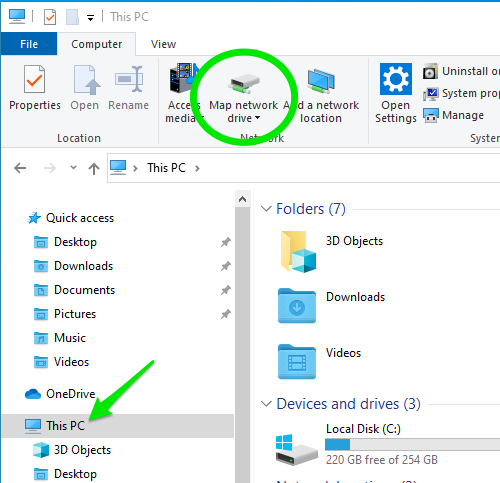The width and height of the screenshot is (500, 483).
Task: Click Uninstall or change a program
Action: click(462, 71)
